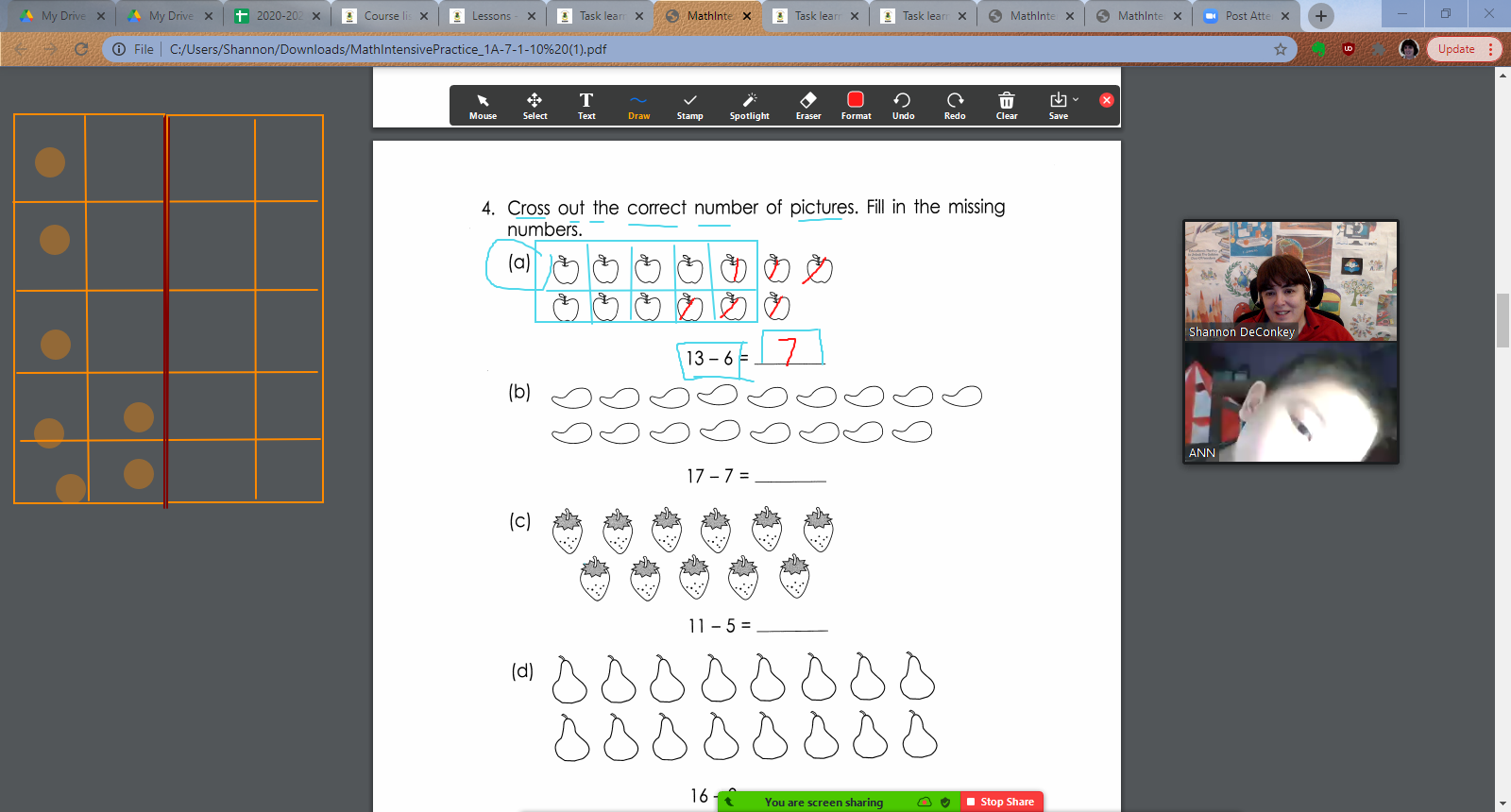Go forward in browser history
Viewport: 1511px width, 812px height.
point(51,49)
